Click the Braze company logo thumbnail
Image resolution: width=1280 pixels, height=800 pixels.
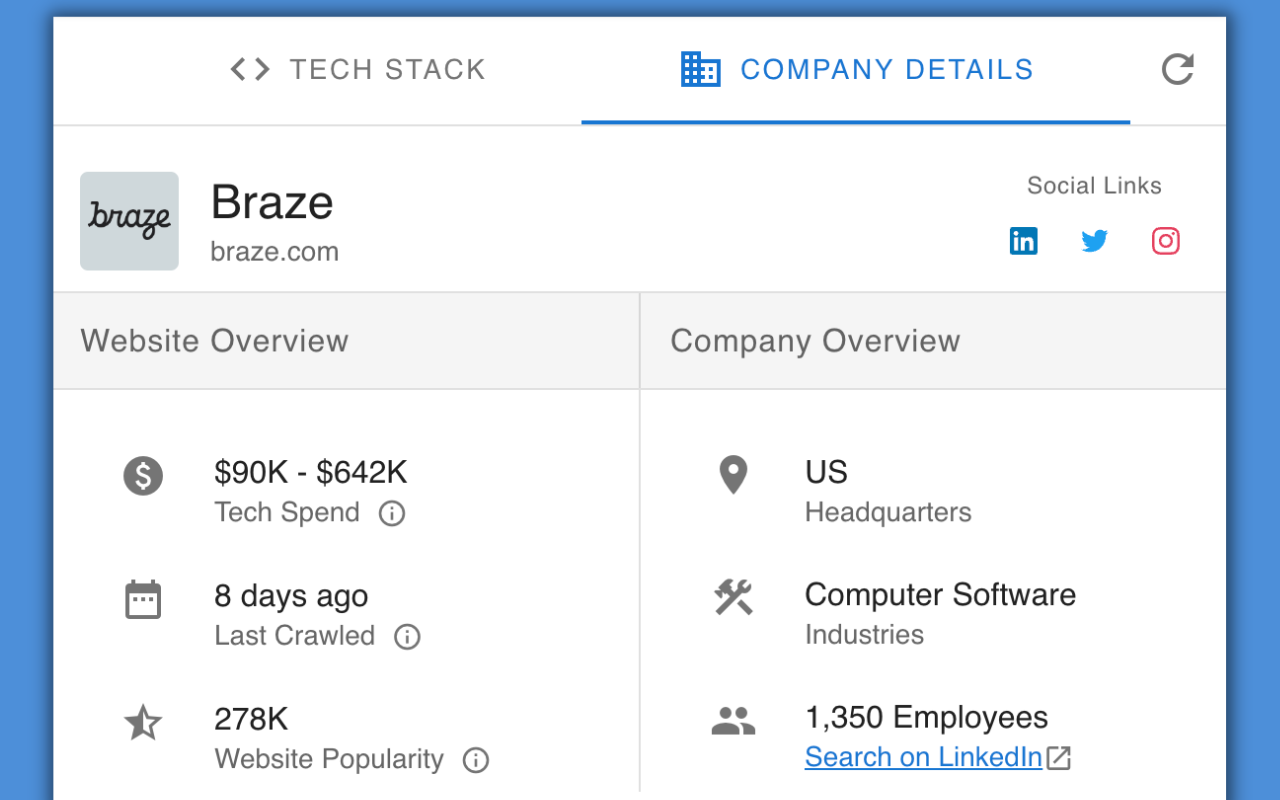coord(129,221)
